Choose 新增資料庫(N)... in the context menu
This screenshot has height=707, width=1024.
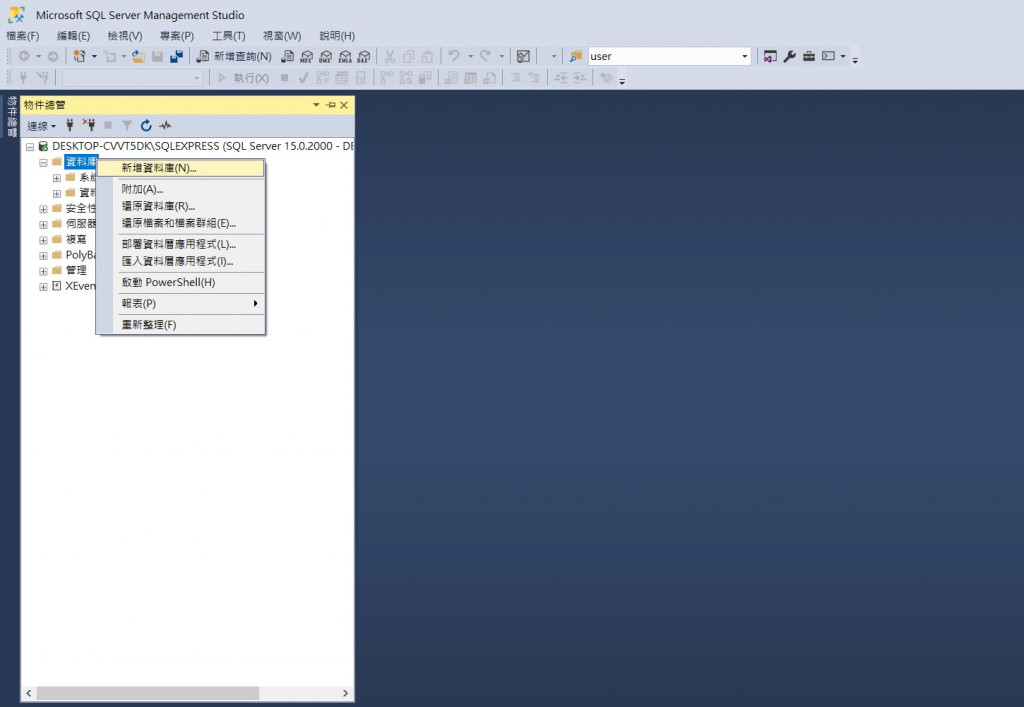(181, 168)
